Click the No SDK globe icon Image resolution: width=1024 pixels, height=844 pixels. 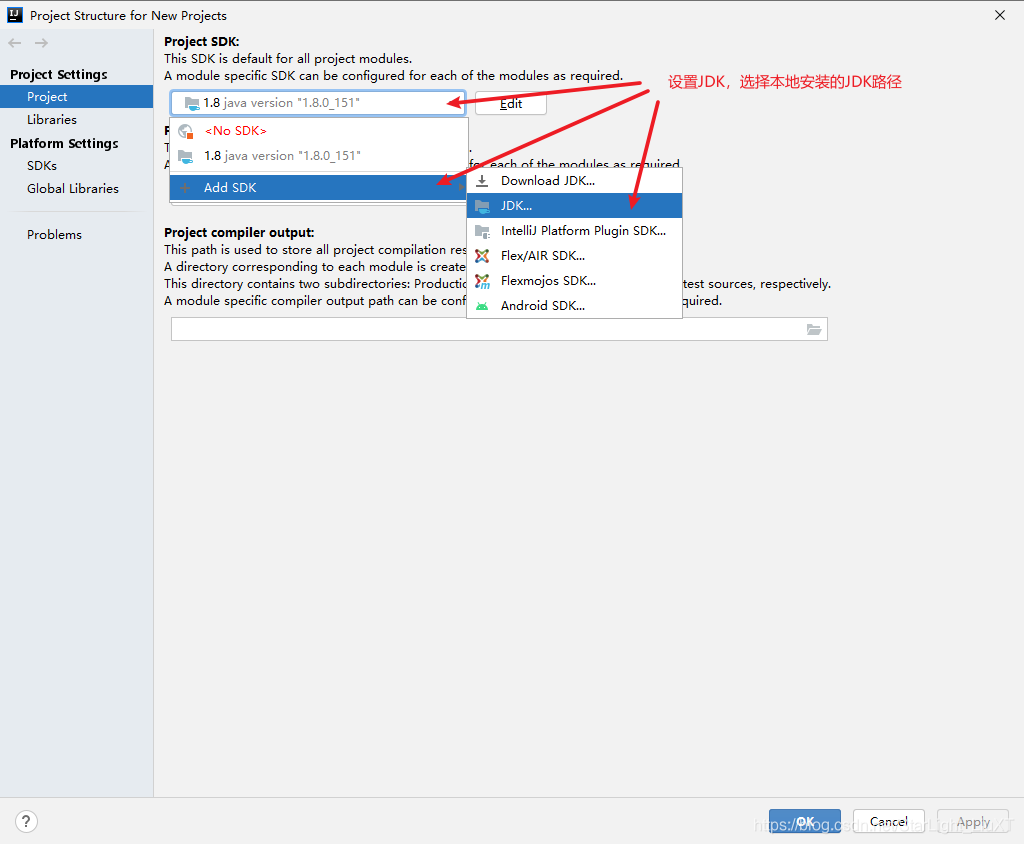[185, 131]
